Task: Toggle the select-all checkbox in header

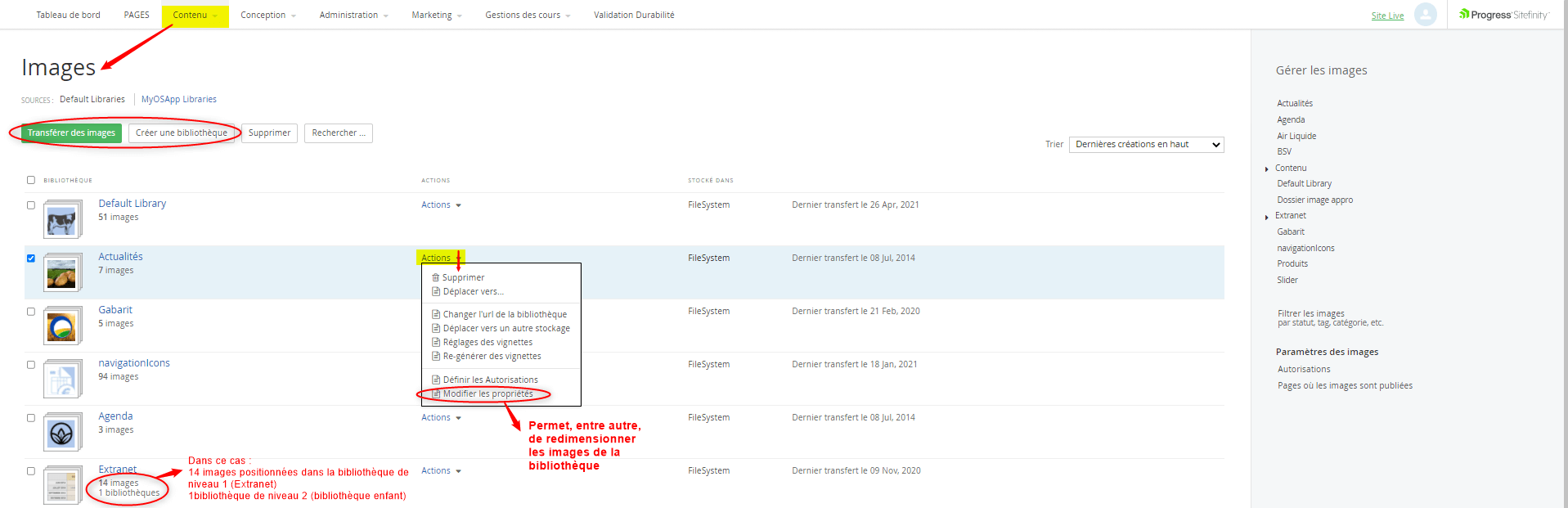Action: click(31, 180)
